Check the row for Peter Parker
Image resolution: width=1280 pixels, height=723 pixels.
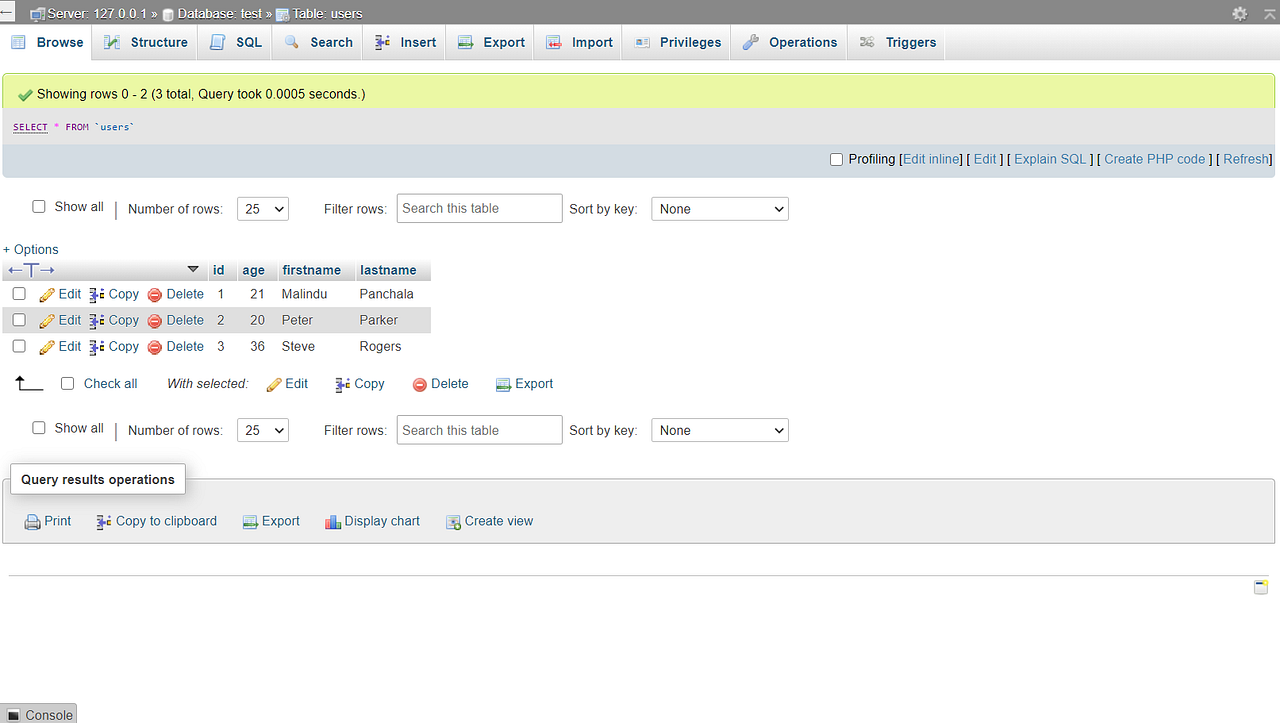pos(19,319)
